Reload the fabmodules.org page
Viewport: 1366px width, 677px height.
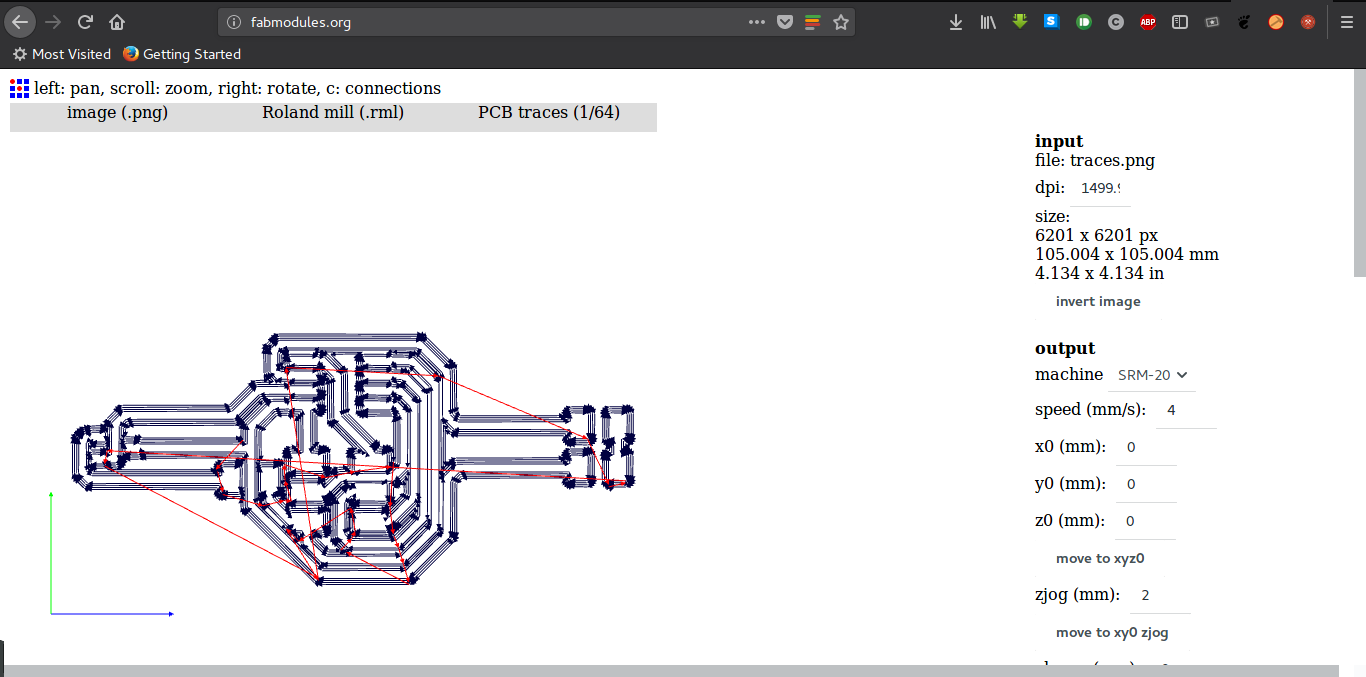coord(84,21)
